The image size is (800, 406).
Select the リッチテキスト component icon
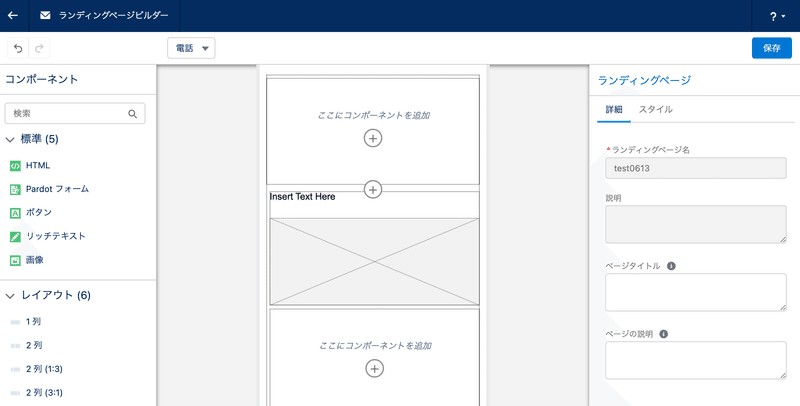pos(15,237)
